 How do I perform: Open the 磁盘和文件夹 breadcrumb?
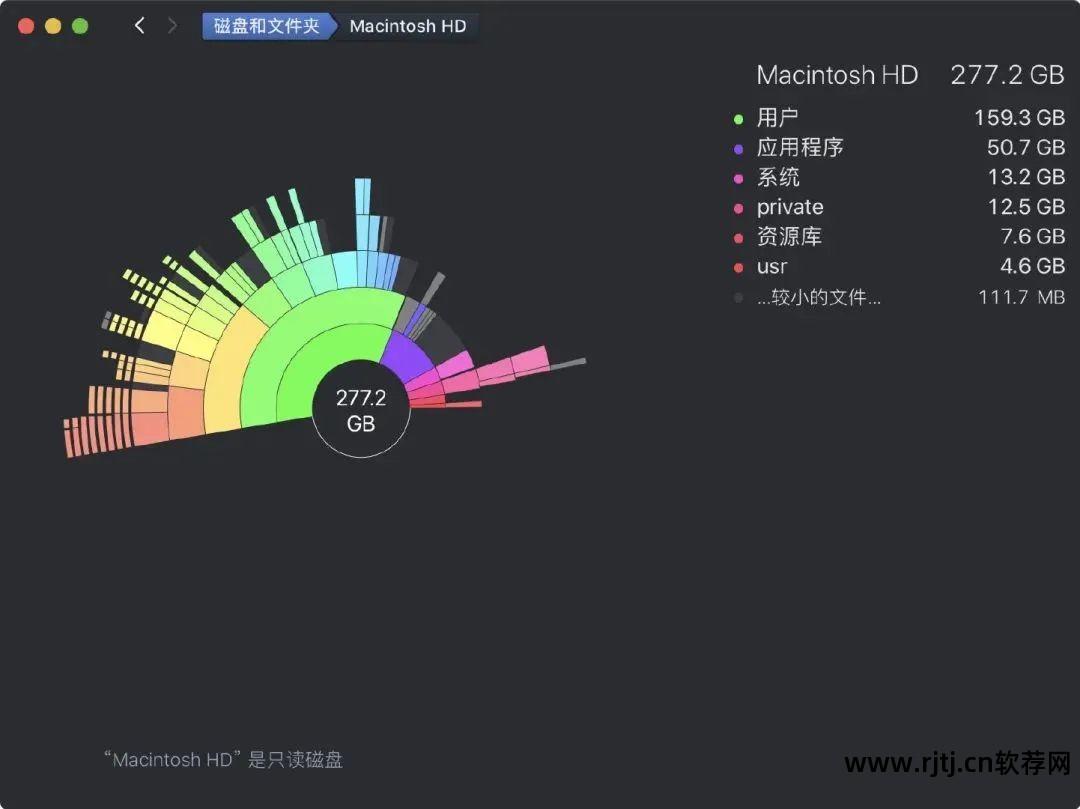(267, 26)
